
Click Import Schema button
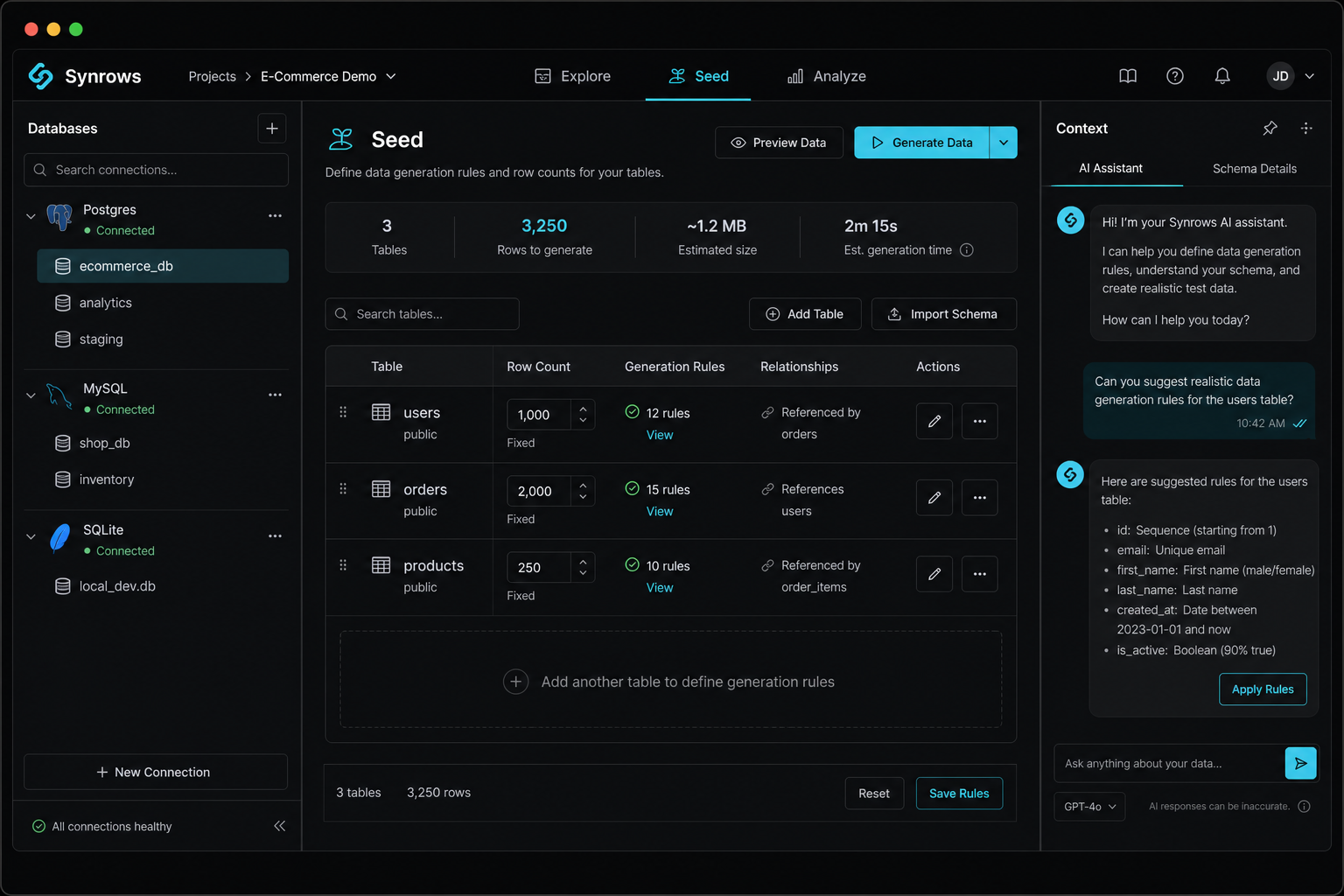[944, 314]
